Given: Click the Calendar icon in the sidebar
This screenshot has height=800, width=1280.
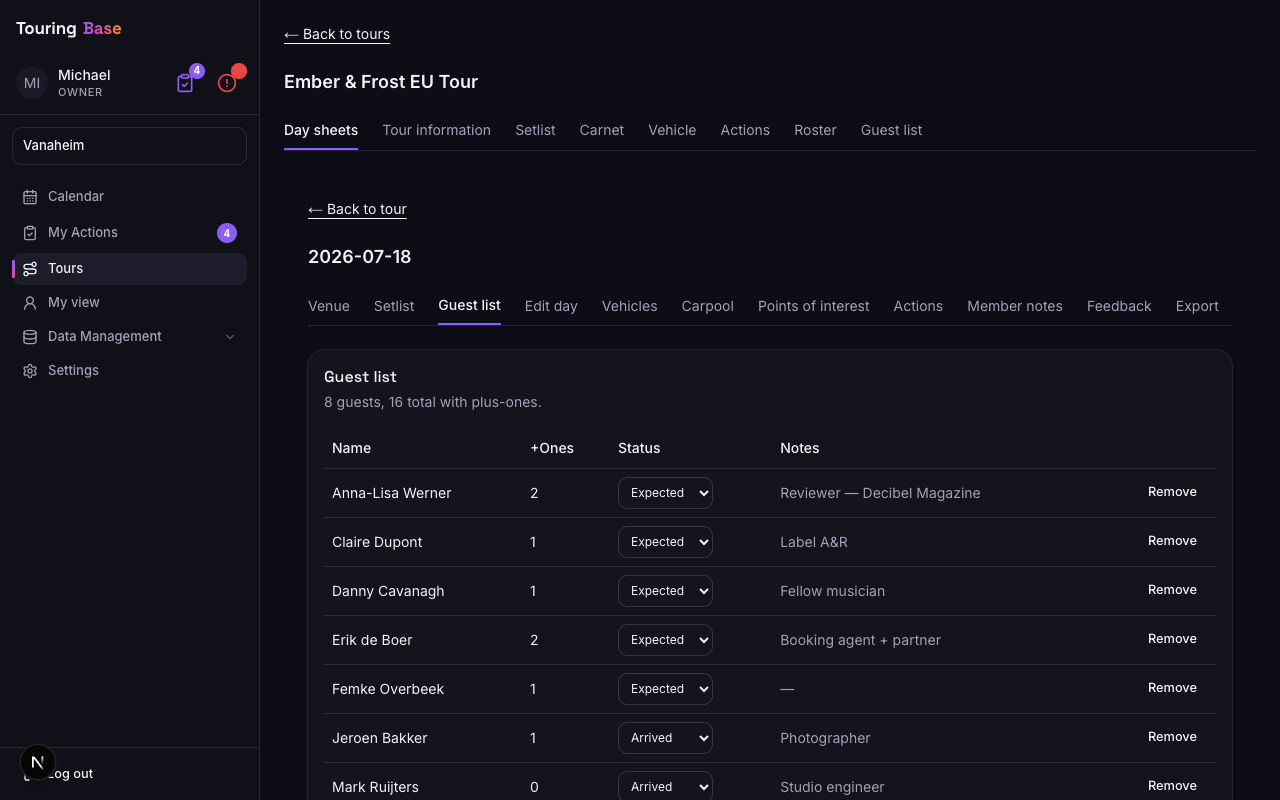Looking at the screenshot, I should pos(30,197).
